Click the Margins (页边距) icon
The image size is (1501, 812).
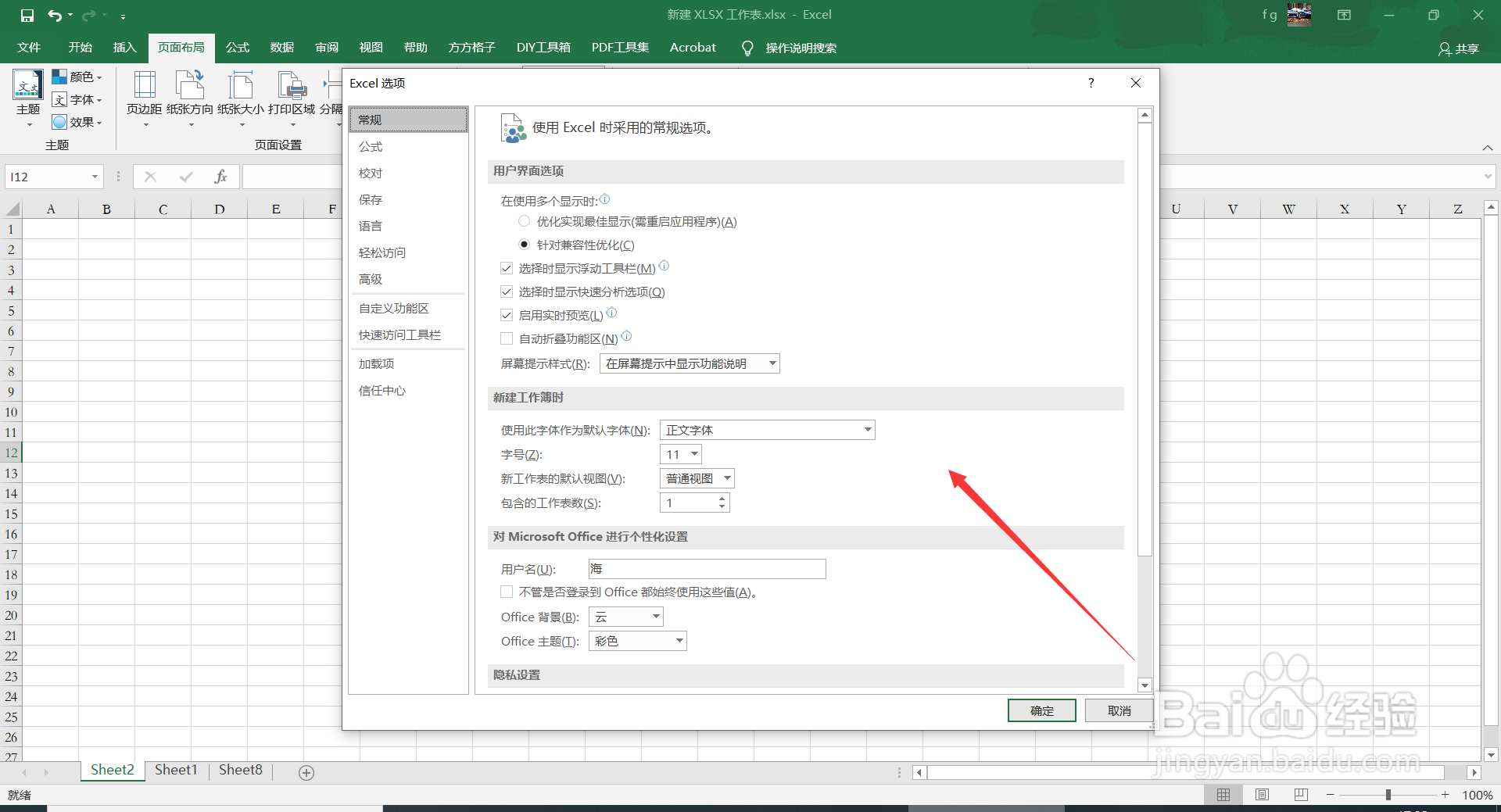(x=145, y=84)
